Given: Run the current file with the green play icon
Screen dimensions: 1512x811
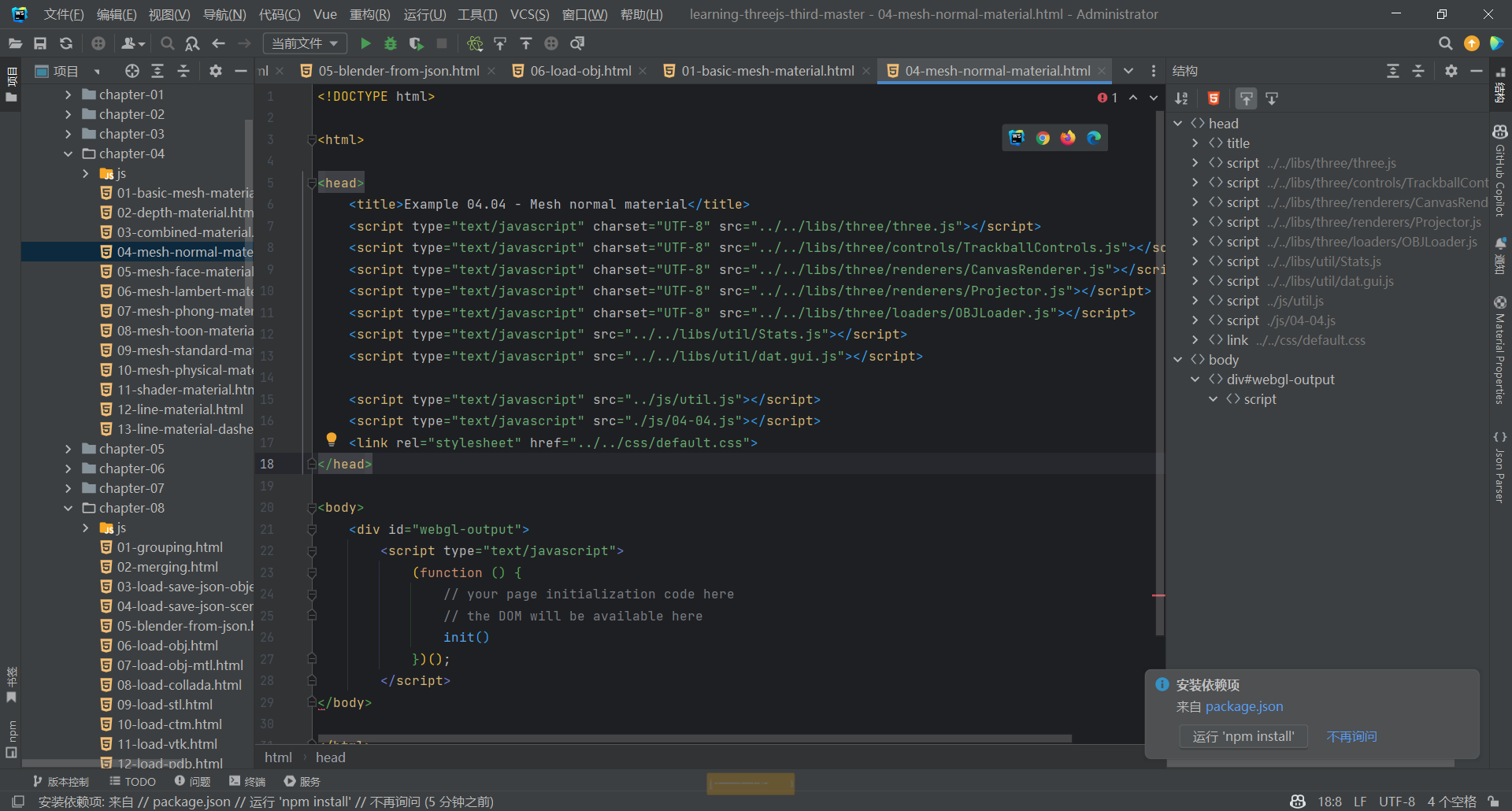Looking at the screenshot, I should point(365,43).
